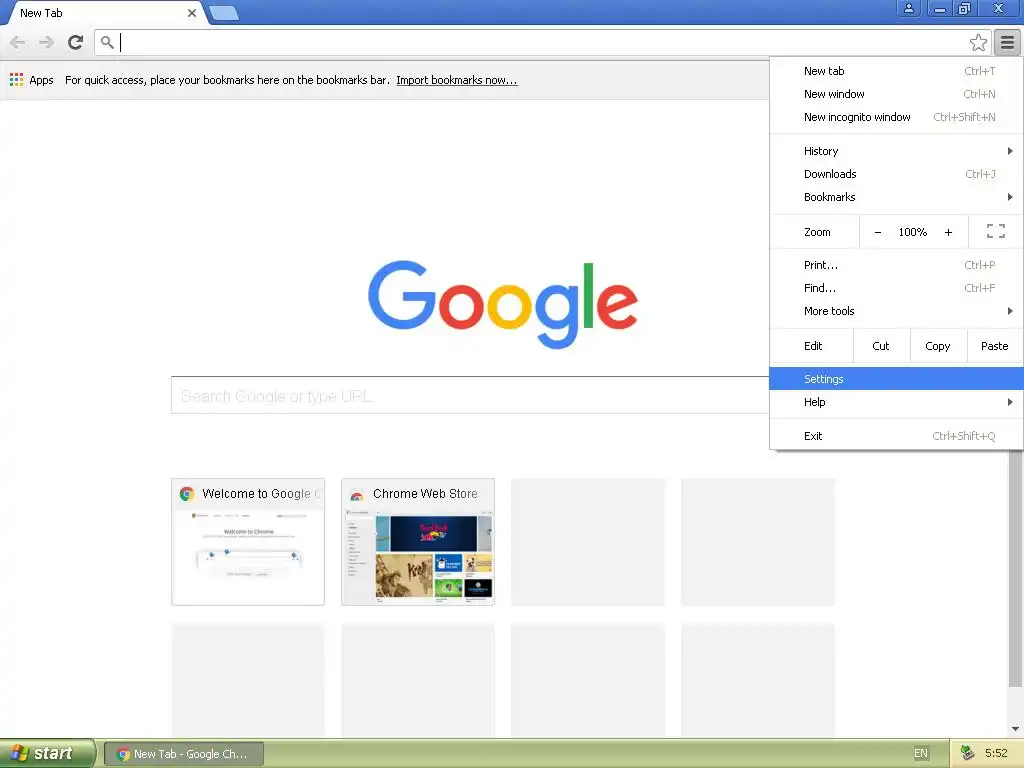Open the Windows start menu
Image resolution: width=1024 pixels, height=768 pixels.
click(48, 753)
